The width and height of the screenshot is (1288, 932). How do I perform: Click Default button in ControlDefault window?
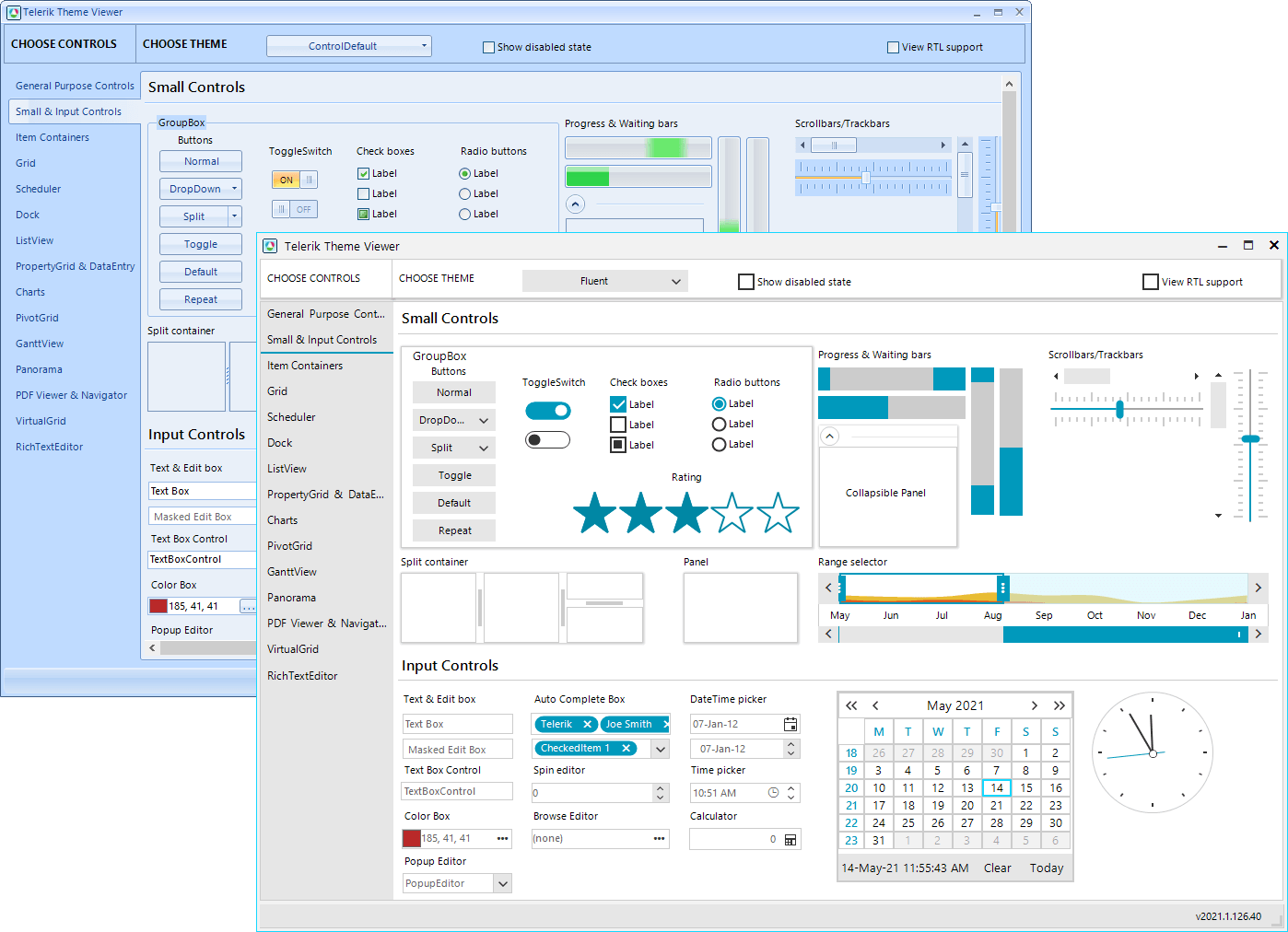[x=201, y=272]
